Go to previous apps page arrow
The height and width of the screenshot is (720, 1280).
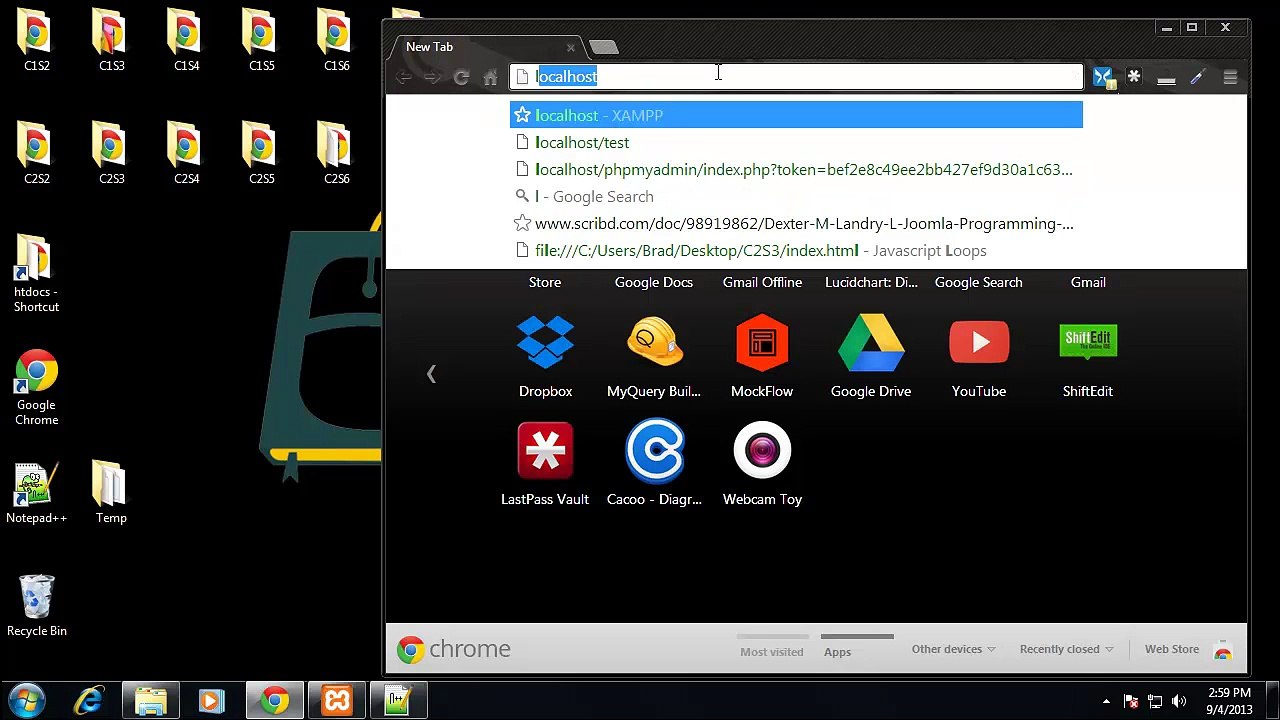pos(431,374)
